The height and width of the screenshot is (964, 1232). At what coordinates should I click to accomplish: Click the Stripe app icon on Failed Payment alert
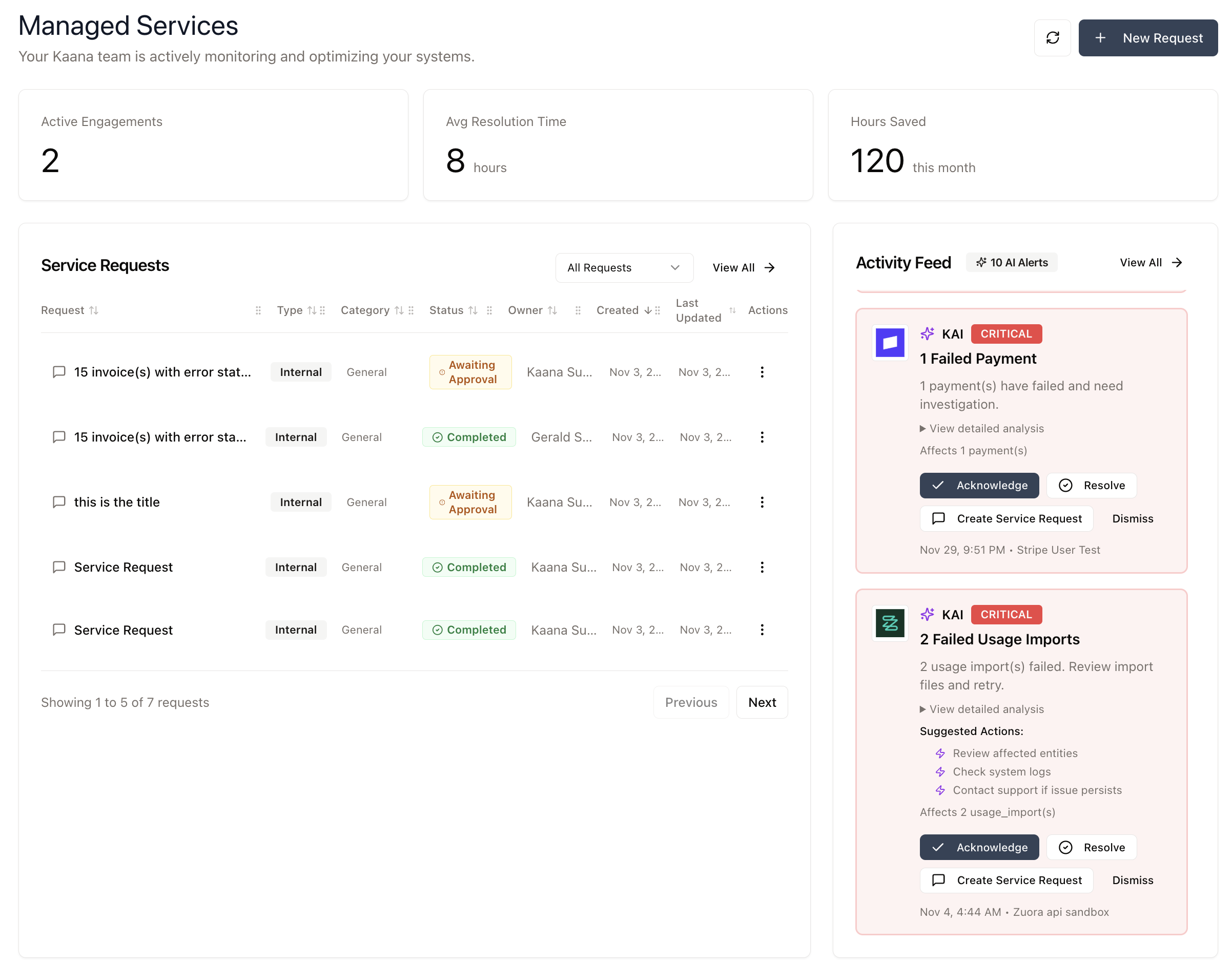click(889, 343)
